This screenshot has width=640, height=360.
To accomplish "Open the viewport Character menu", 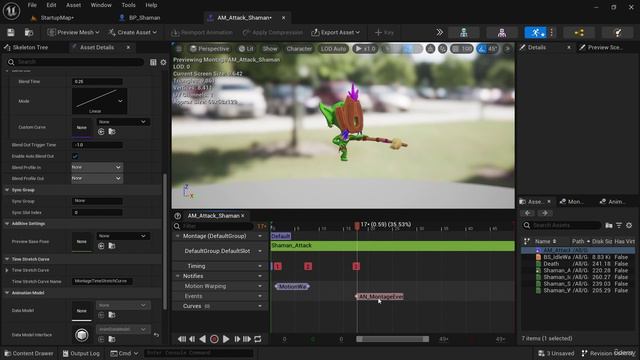I will (299, 49).
